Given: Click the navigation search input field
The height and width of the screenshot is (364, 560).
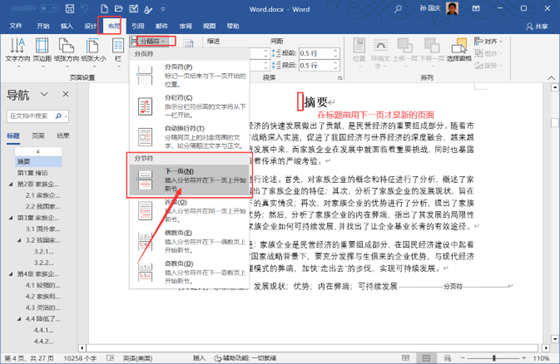Looking at the screenshot, I should point(31,116).
